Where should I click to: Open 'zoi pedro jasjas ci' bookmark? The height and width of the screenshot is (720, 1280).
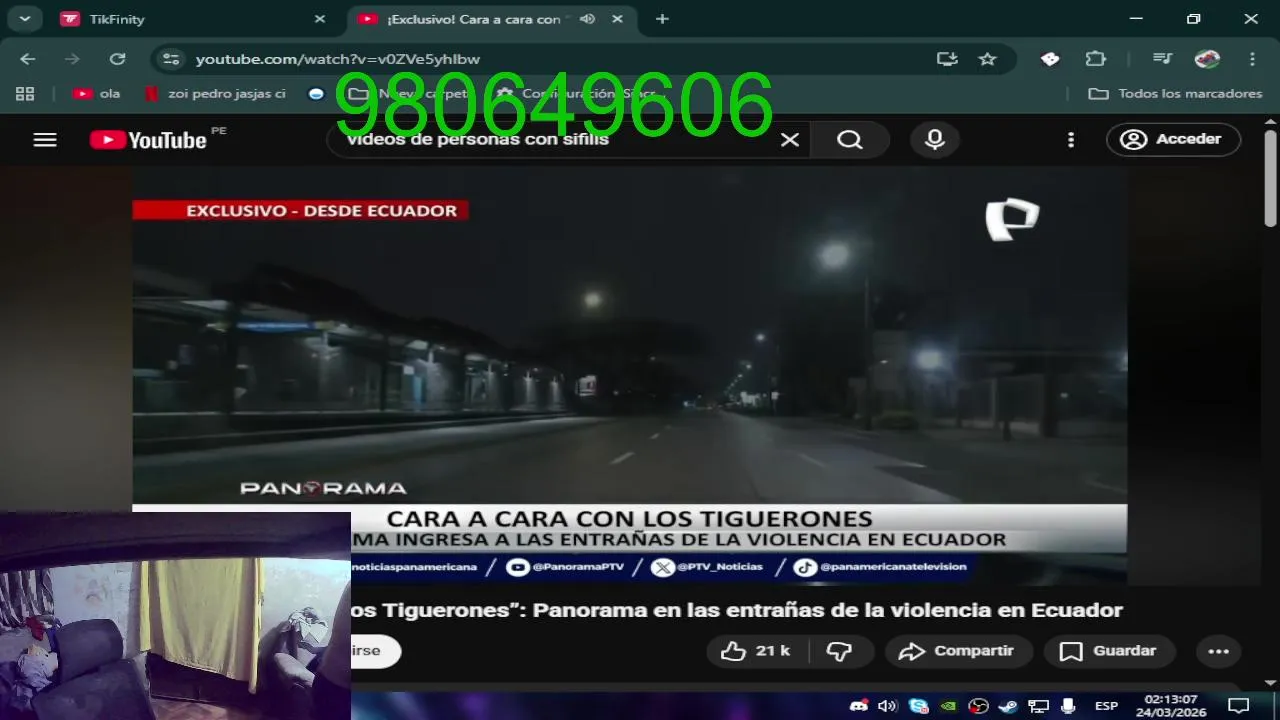coord(216,94)
